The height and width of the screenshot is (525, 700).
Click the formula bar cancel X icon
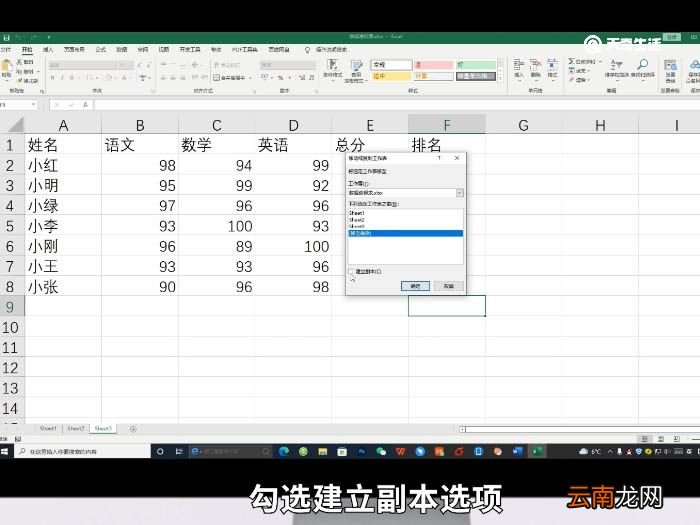click(57, 105)
